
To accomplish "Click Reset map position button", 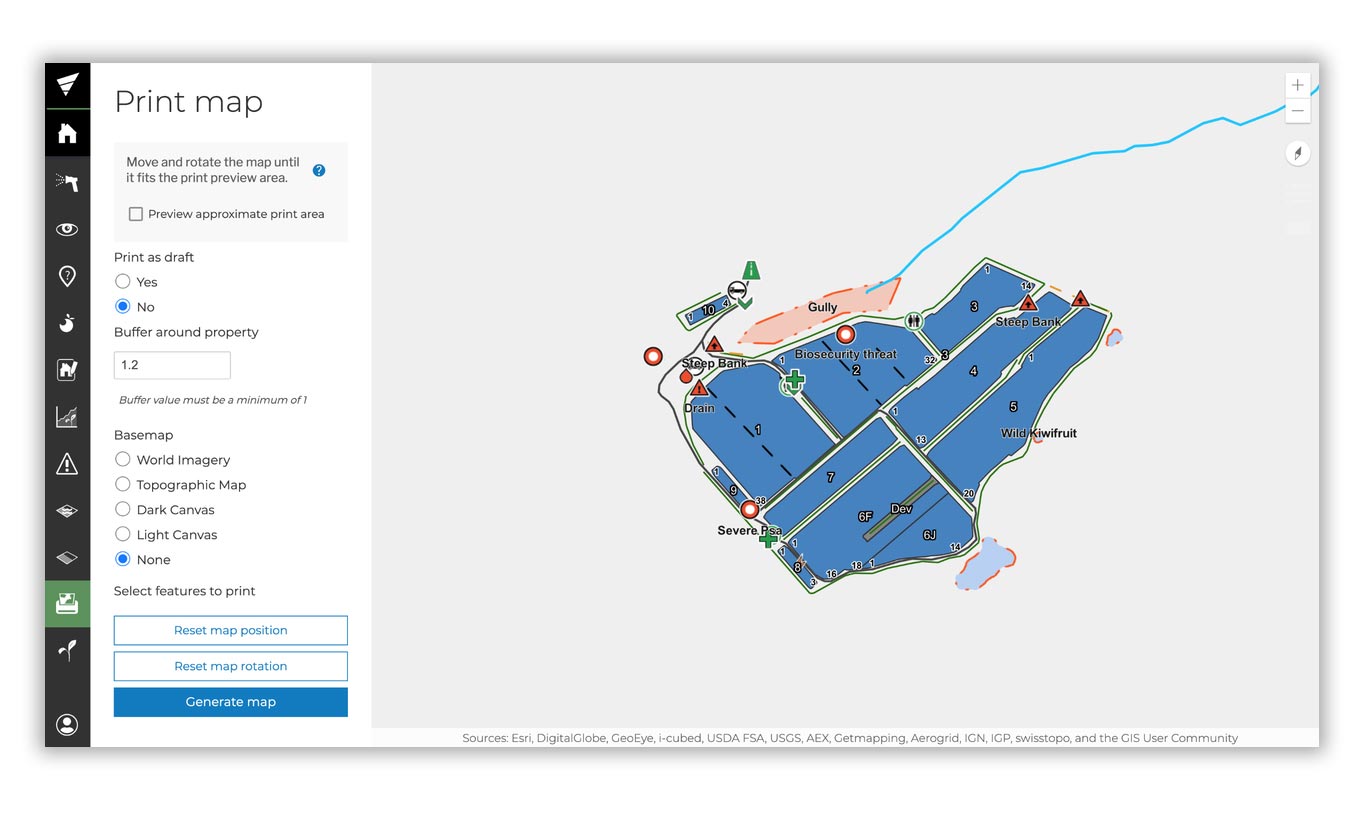I will [x=231, y=630].
